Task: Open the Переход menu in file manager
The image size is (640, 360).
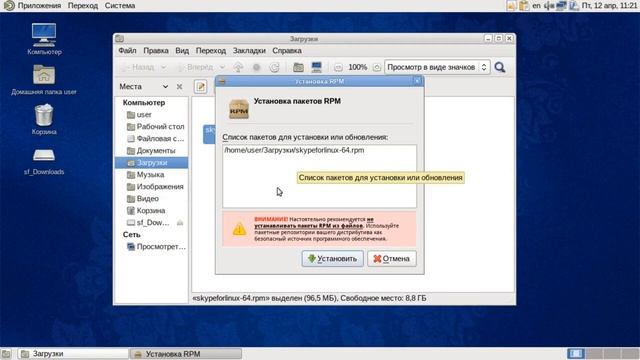Action: click(x=211, y=51)
